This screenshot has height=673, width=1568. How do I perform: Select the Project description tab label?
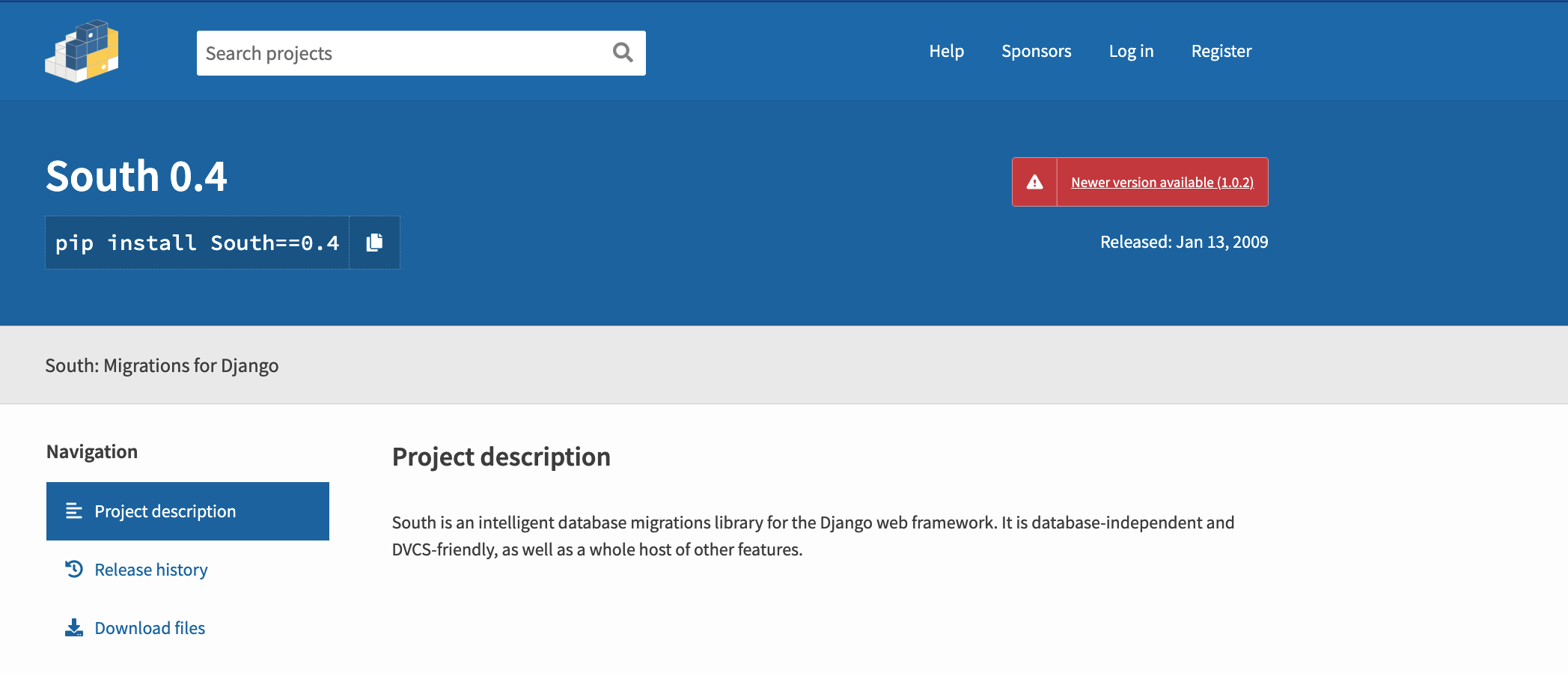[x=165, y=511]
